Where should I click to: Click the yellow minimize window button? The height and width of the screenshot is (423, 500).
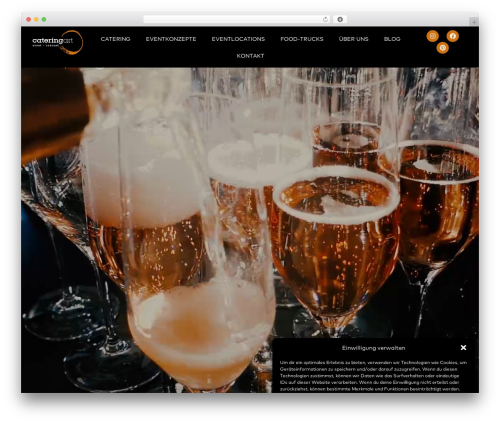36,19
